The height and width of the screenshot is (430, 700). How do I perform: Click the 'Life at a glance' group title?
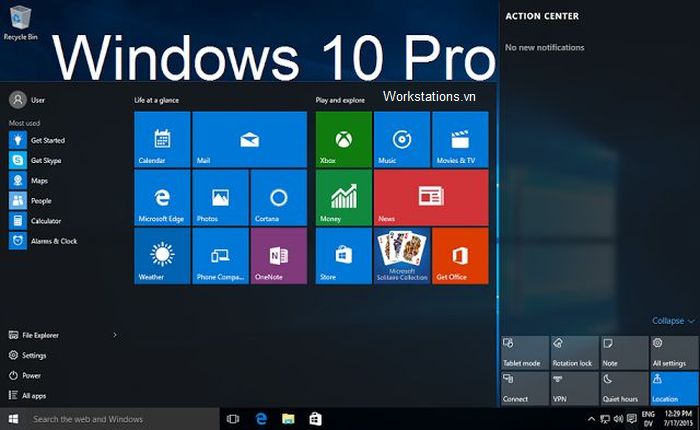[157, 100]
